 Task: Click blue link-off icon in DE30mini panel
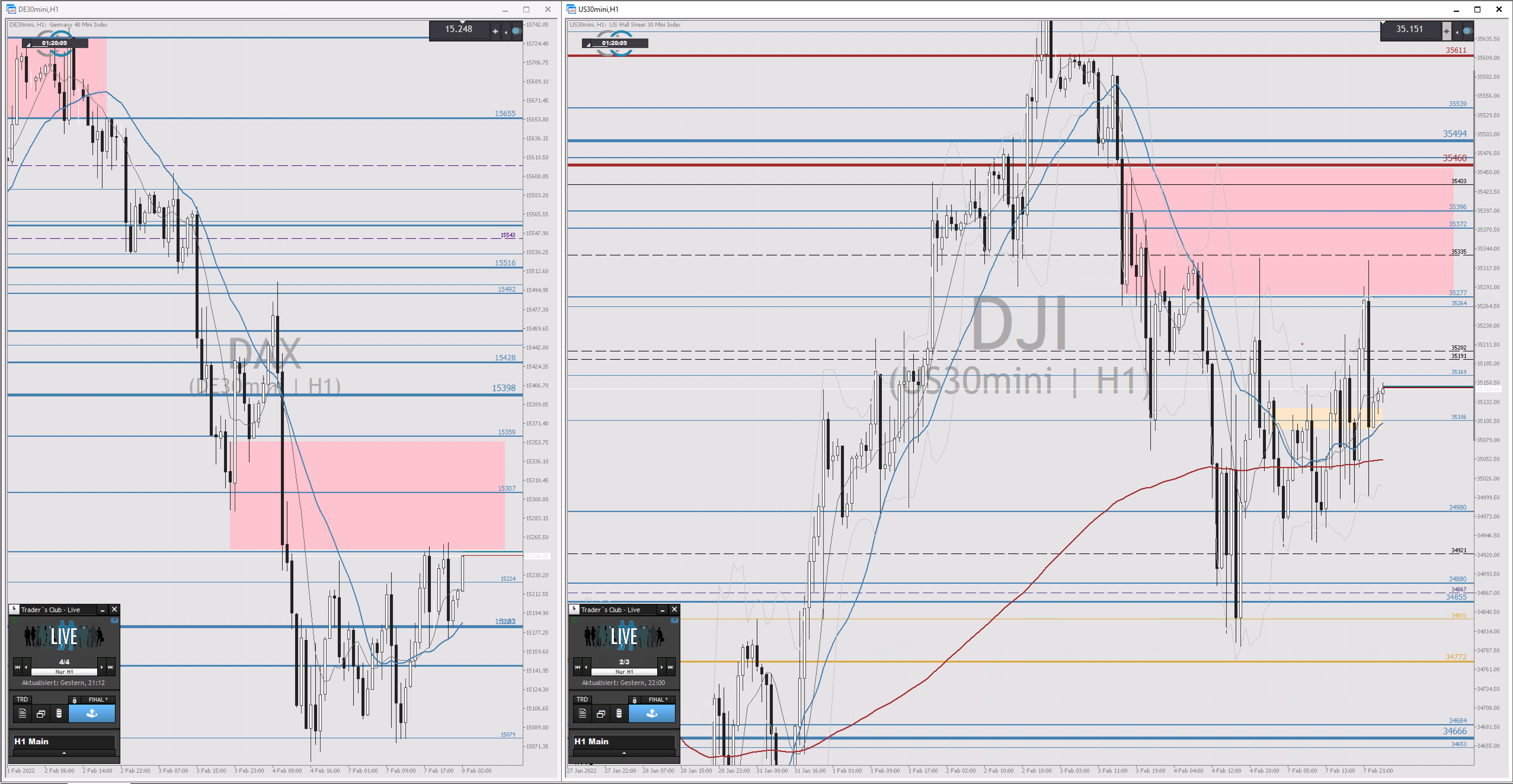(115, 620)
